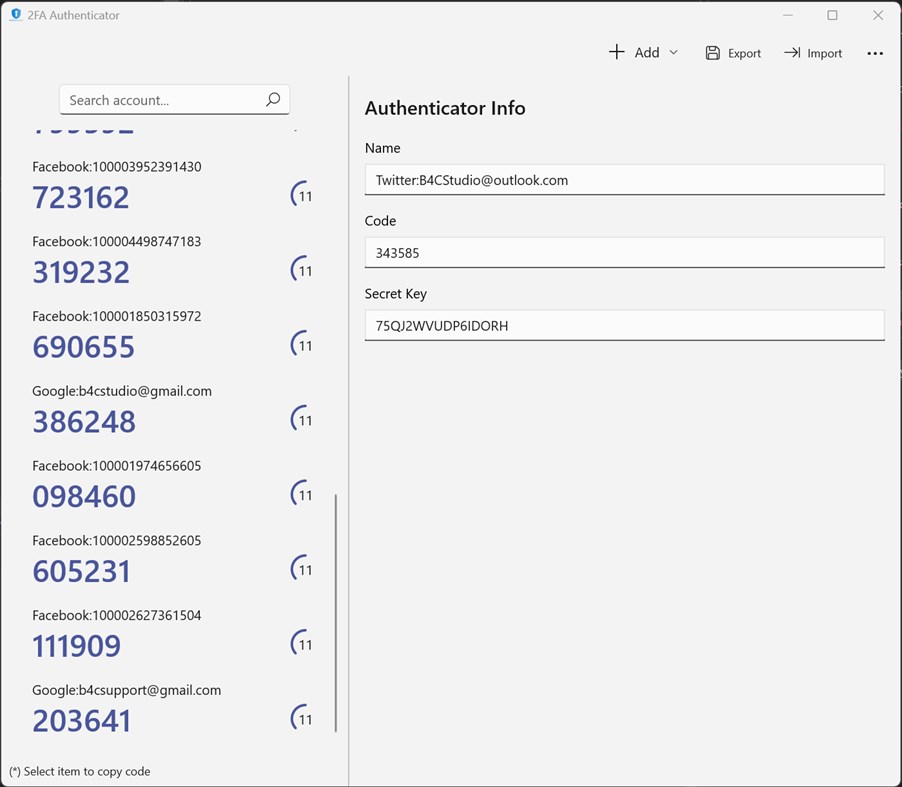Click the countdown progress ring beside 203641
The image size is (902, 787).
[302, 718]
